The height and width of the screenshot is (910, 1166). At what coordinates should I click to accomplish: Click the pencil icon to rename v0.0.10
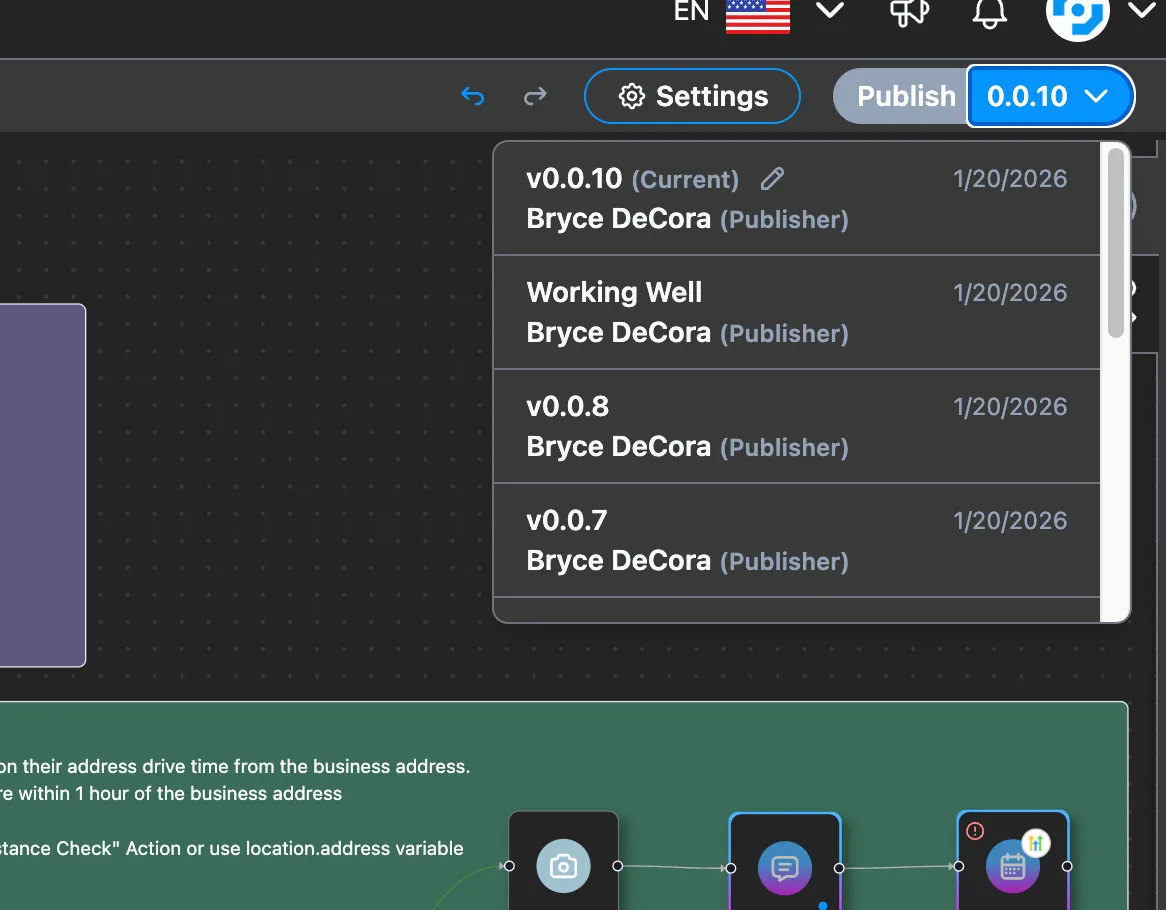click(x=772, y=179)
